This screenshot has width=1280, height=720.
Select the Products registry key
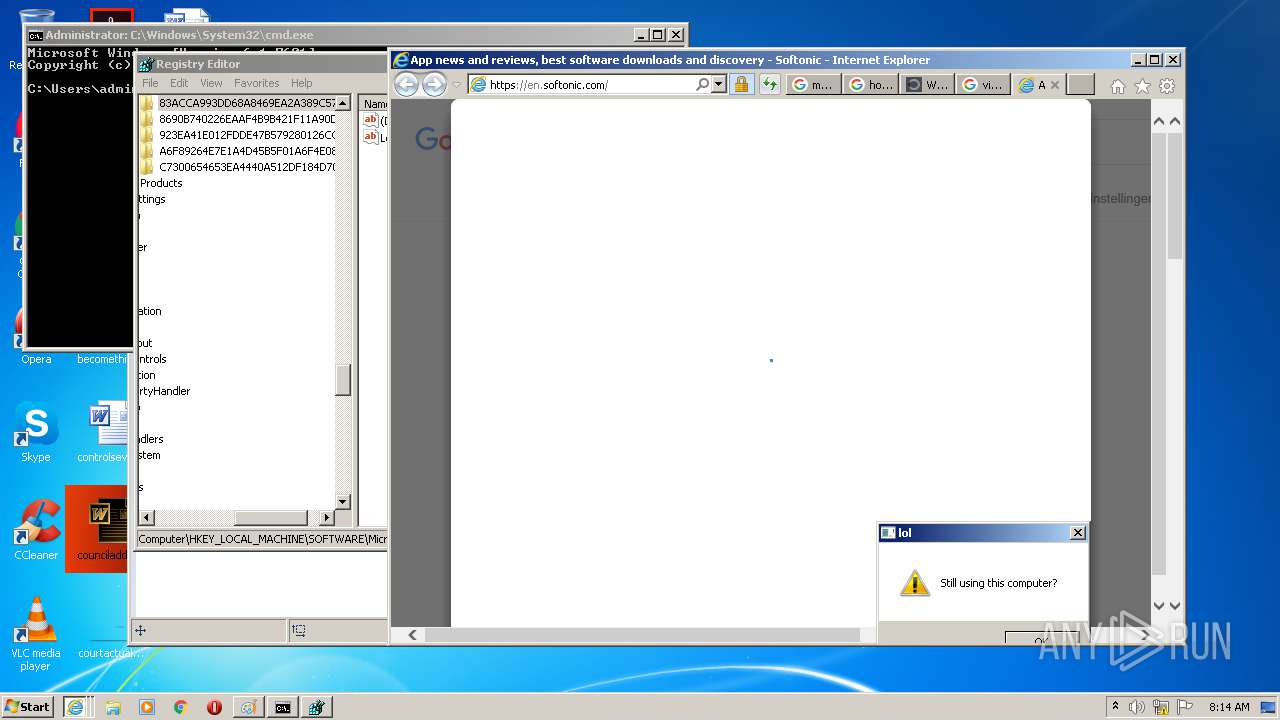(x=161, y=183)
